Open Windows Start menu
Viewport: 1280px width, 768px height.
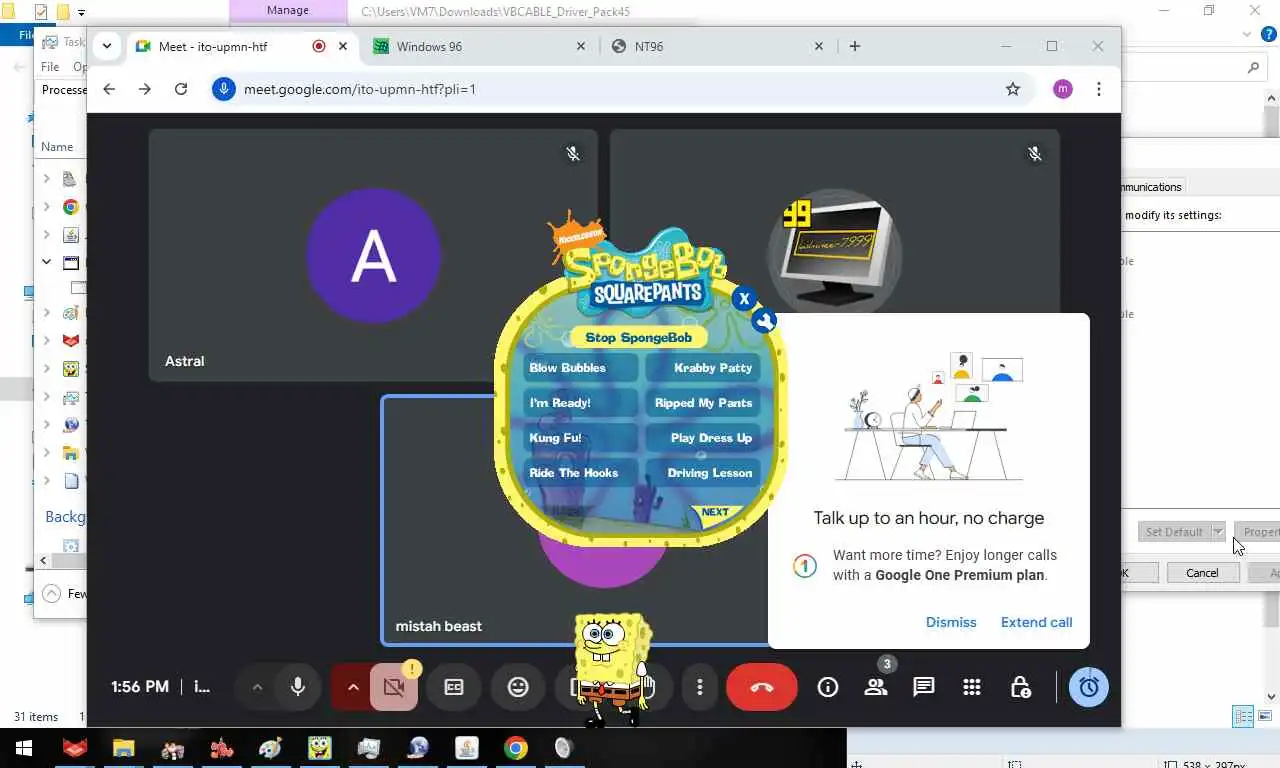(x=23, y=748)
